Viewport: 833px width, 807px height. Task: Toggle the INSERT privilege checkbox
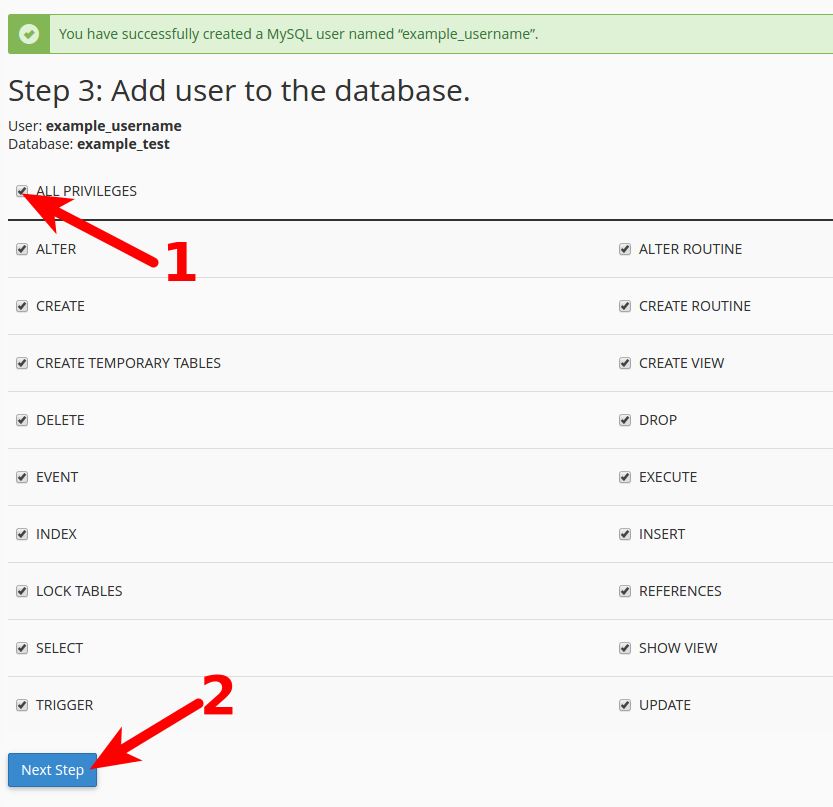pyautogui.click(x=625, y=534)
